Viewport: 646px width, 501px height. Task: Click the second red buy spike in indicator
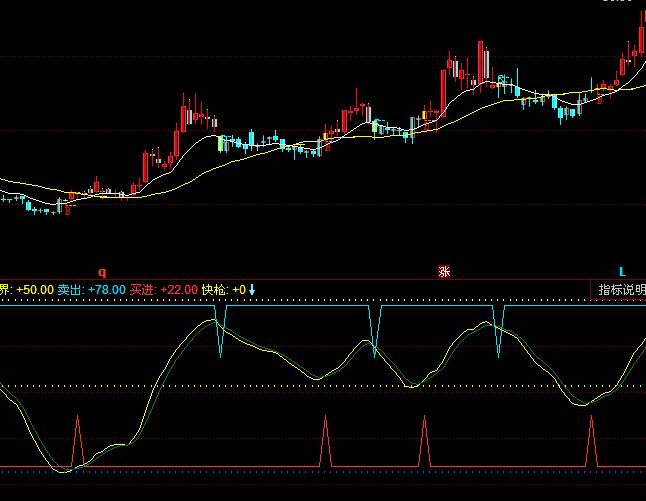pyautogui.click(x=325, y=440)
